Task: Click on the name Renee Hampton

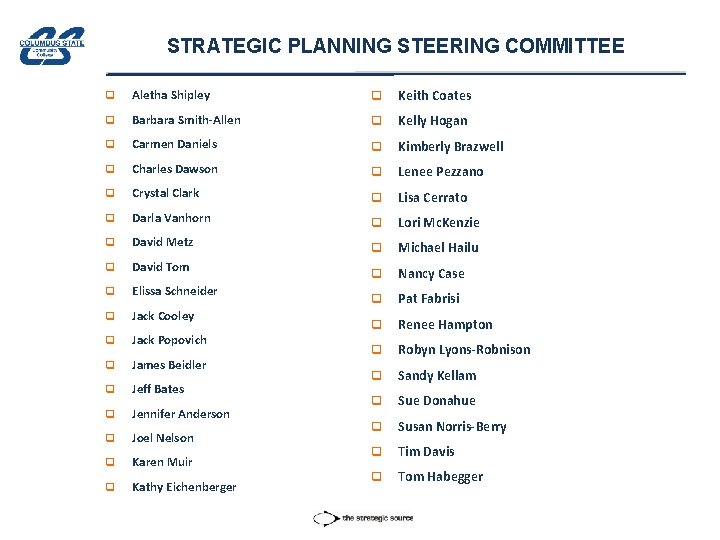Action: 445,325
